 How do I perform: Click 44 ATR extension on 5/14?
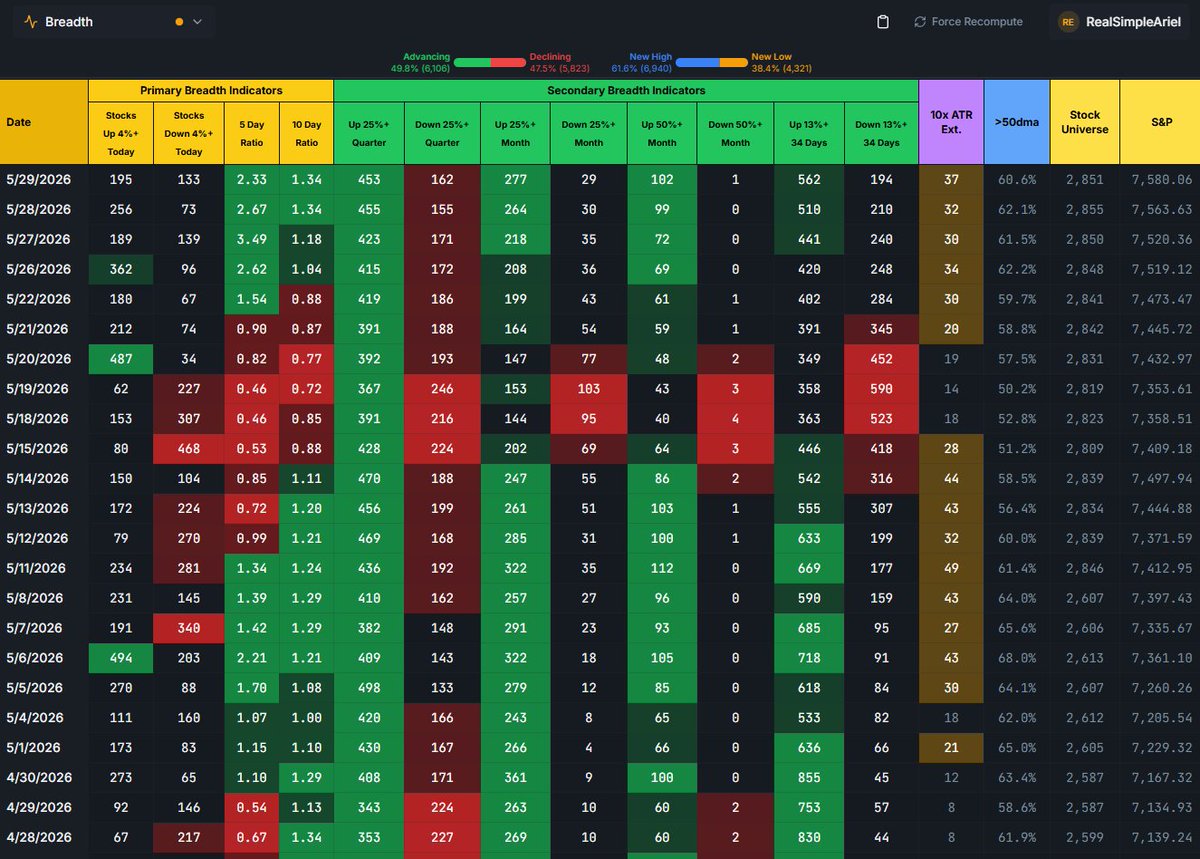951,479
